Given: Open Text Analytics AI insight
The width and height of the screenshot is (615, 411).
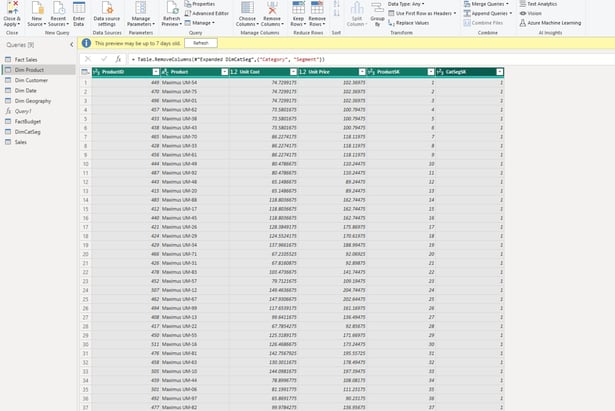Looking at the screenshot, I should click(x=538, y=4).
